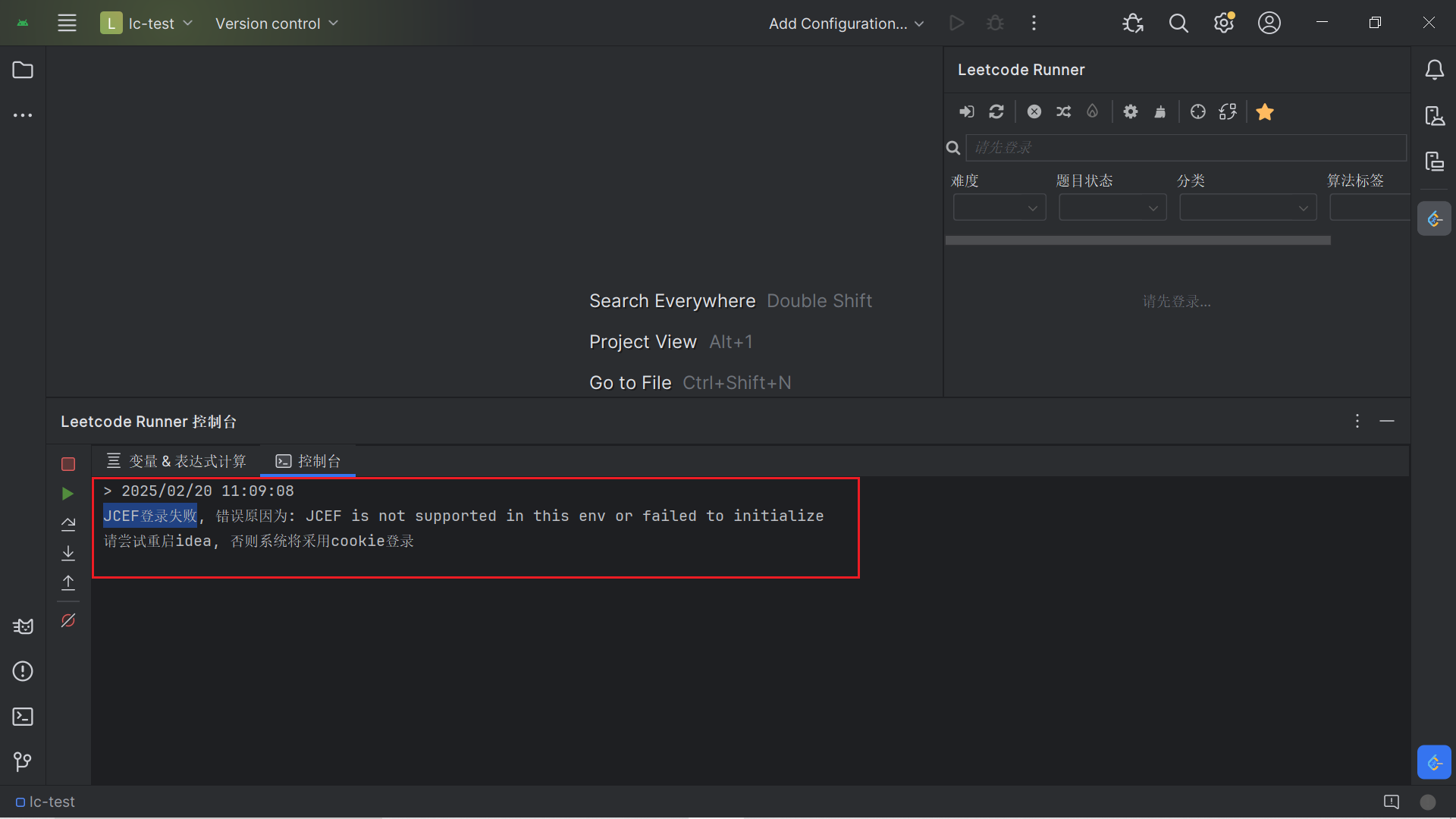The image size is (1456, 819).
Task: Expand the lc-test project dropdown
Action: click(147, 23)
